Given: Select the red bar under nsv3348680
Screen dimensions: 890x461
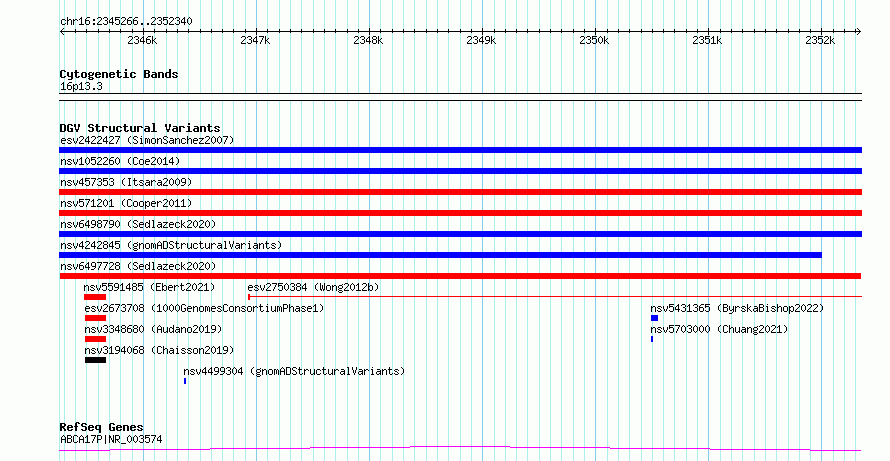Looking at the screenshot, I should coord(95,339).
